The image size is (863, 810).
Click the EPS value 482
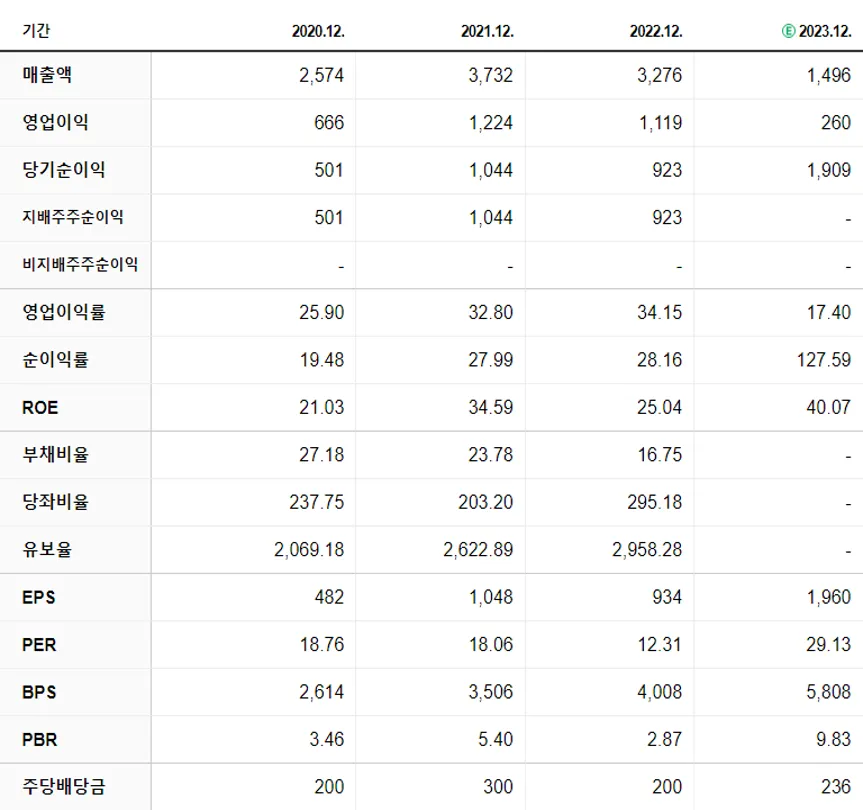tap(329, 597)
